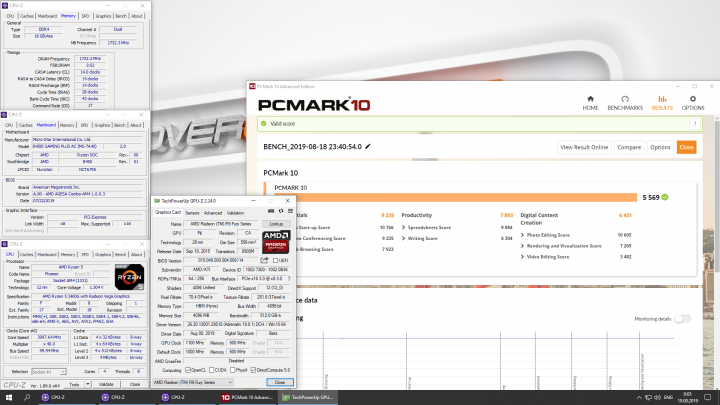720x405 pixels.
Task: Click AMD Radeon logo in GPU-Z
Action: (x=276, y=242)
